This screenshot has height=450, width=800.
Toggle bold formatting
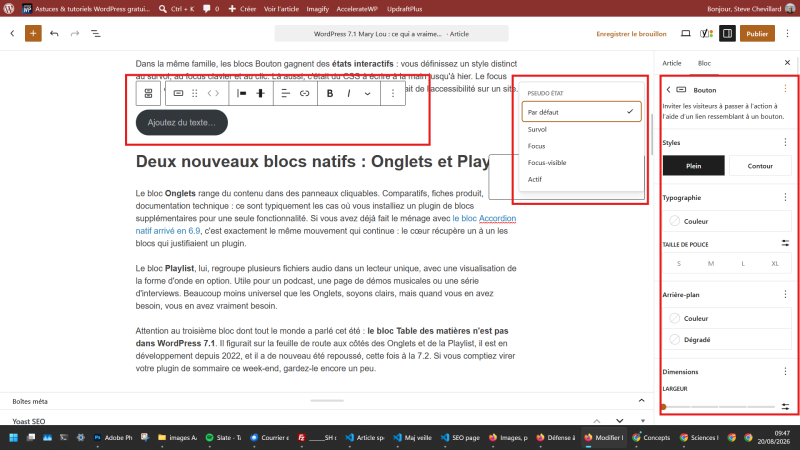pos(330,93)
